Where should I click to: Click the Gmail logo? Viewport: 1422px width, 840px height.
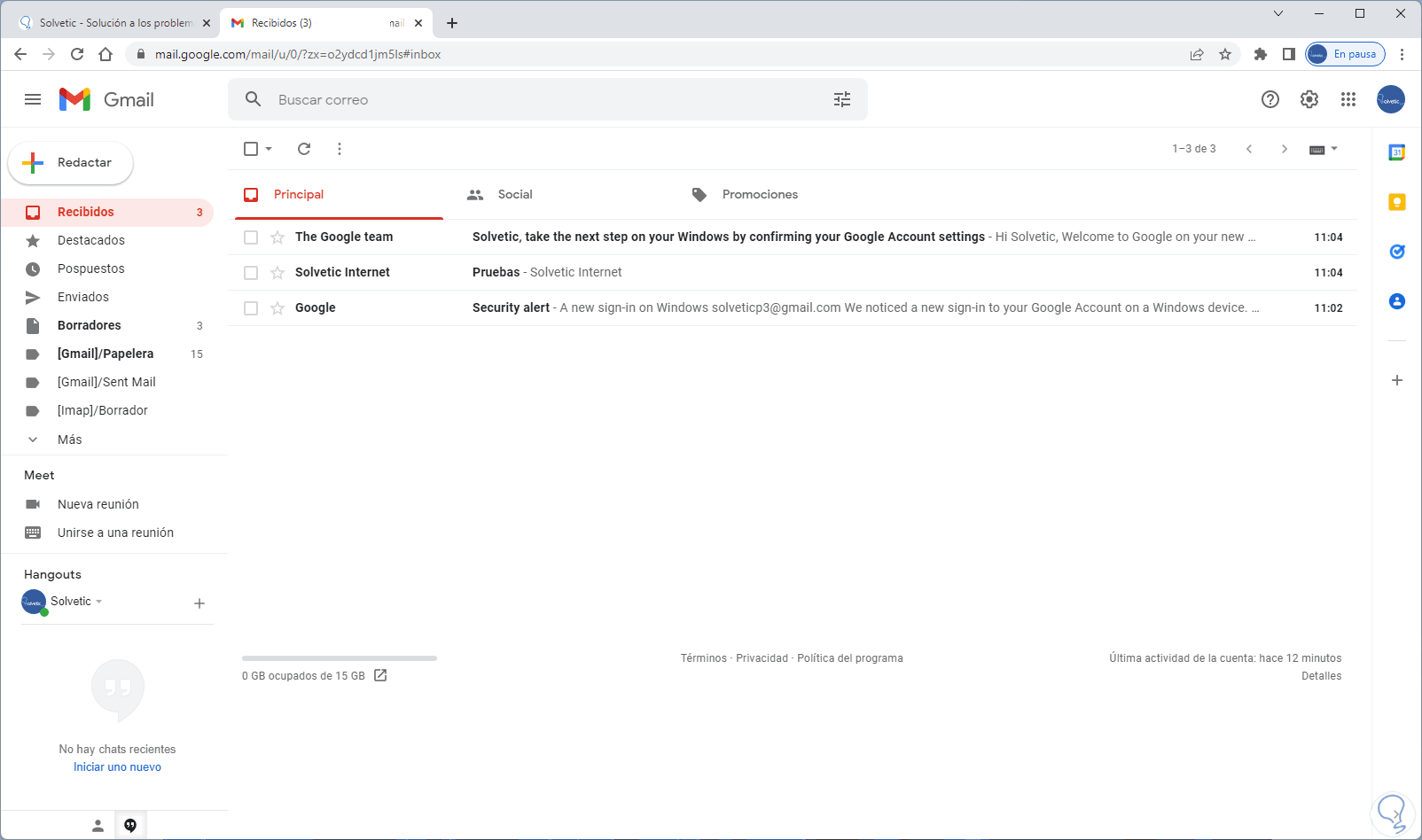[106, 99]
